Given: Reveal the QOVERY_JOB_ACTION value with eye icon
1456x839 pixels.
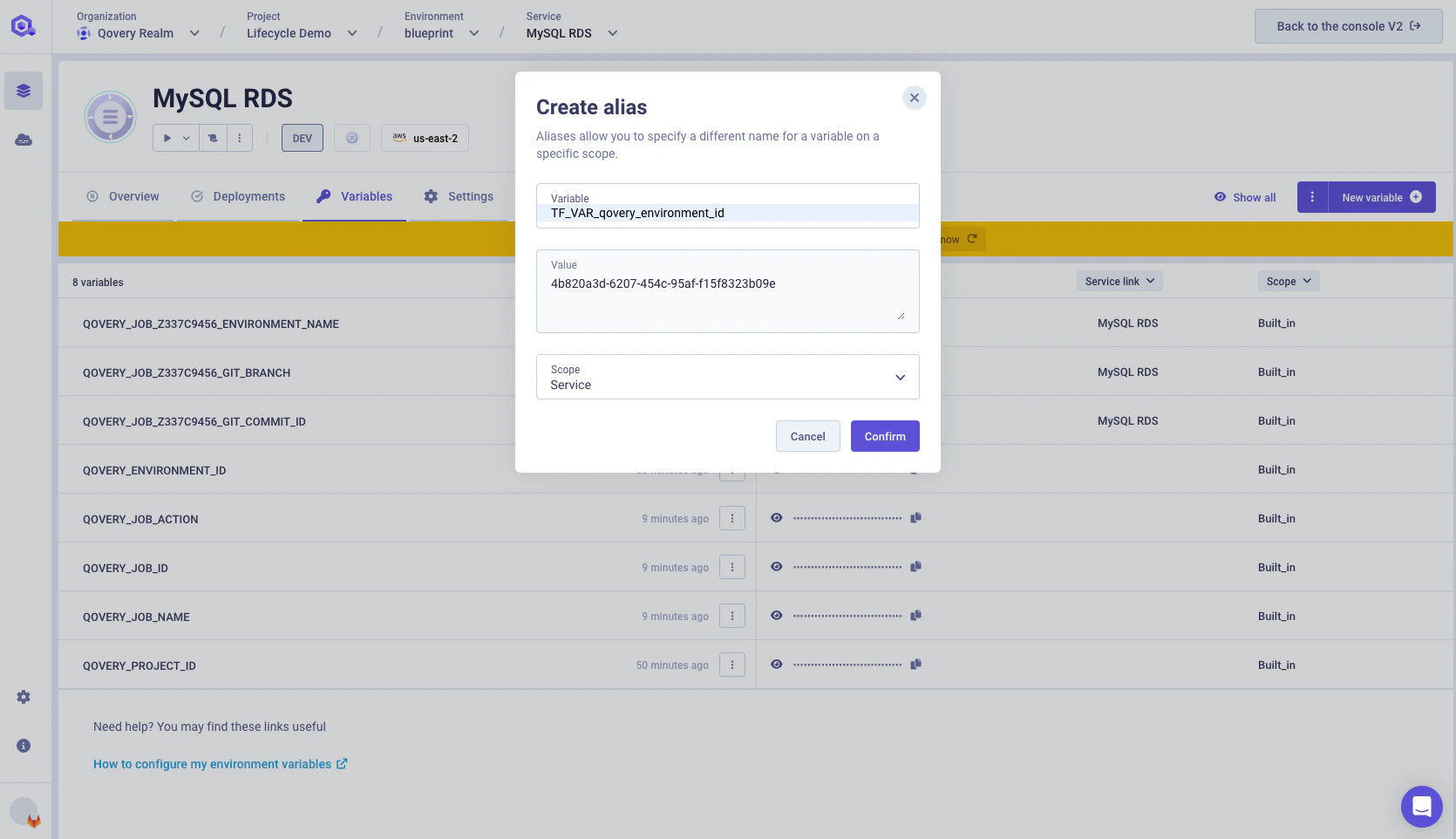Looking at the screenshot, I should pos(777,518).
